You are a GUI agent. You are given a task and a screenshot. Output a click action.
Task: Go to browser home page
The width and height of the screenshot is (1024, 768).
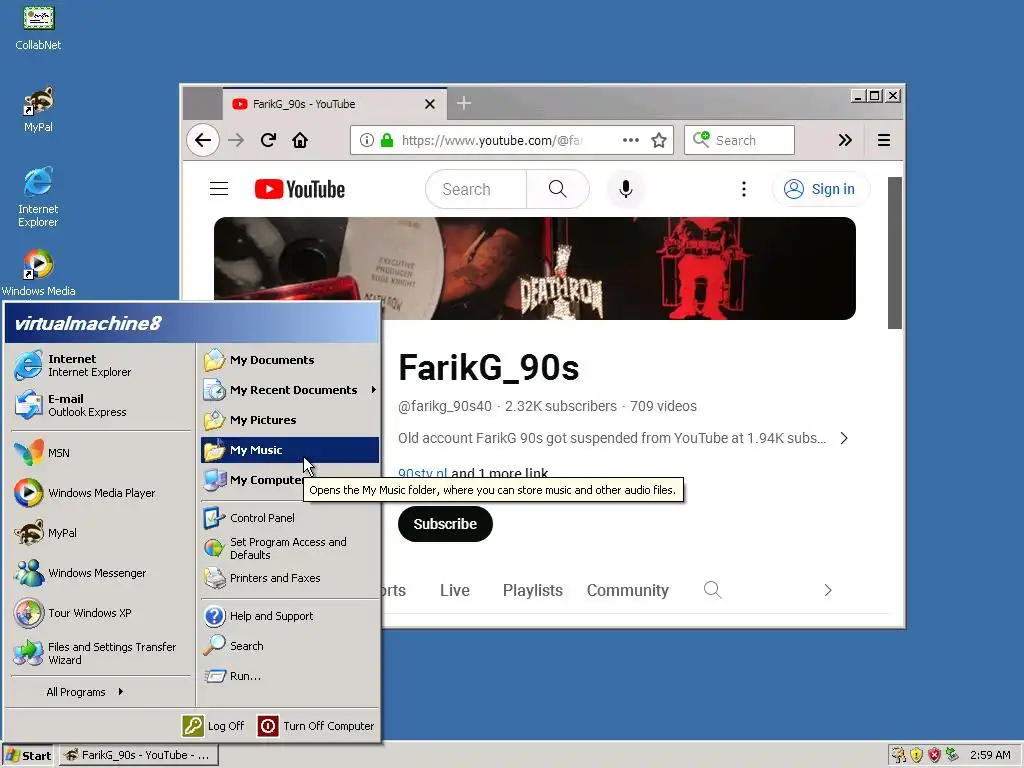300,140
